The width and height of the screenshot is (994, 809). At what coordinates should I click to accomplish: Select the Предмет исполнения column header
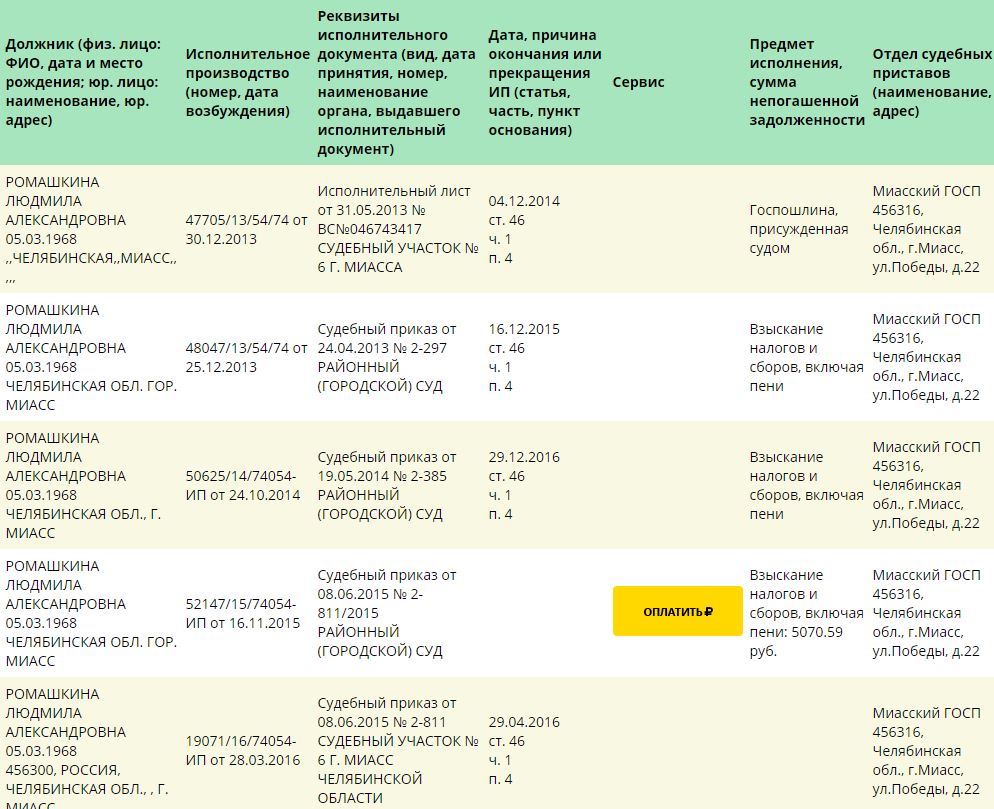pos(807,82)
